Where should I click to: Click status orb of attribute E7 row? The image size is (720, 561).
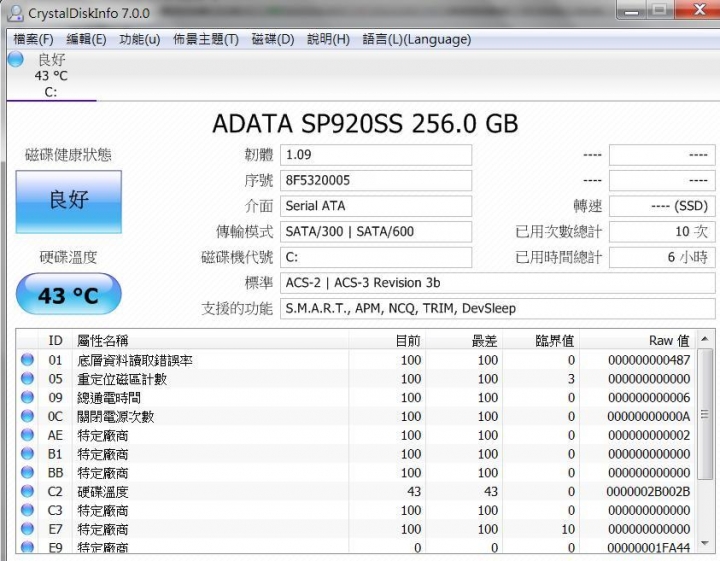(28, 529)
